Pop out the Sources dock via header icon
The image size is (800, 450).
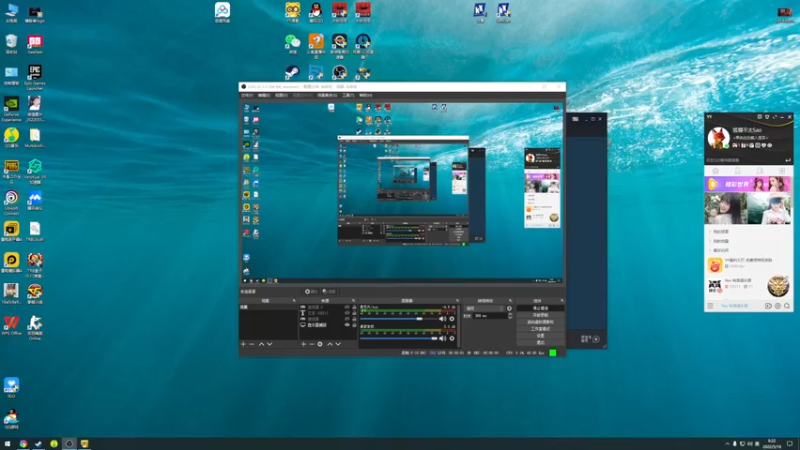[354, 301]
